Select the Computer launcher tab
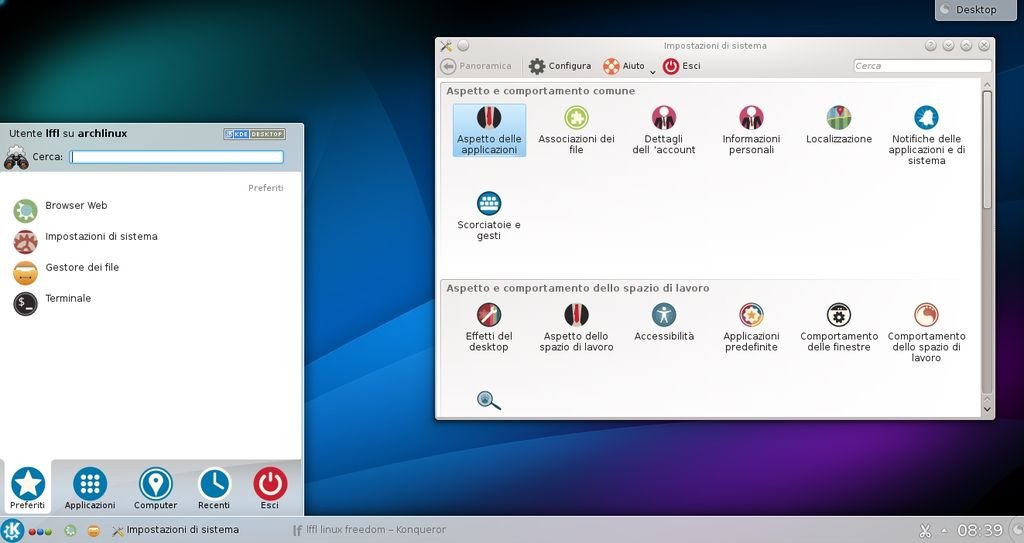Image resolution: width=1024 pixels, height=543 pixels. click(155, 489)
